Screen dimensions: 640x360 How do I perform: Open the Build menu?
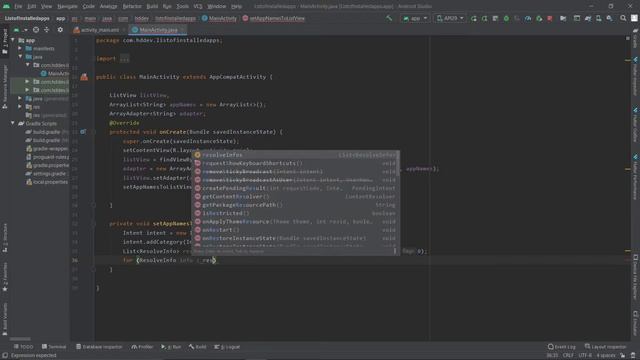coord(152,6)
